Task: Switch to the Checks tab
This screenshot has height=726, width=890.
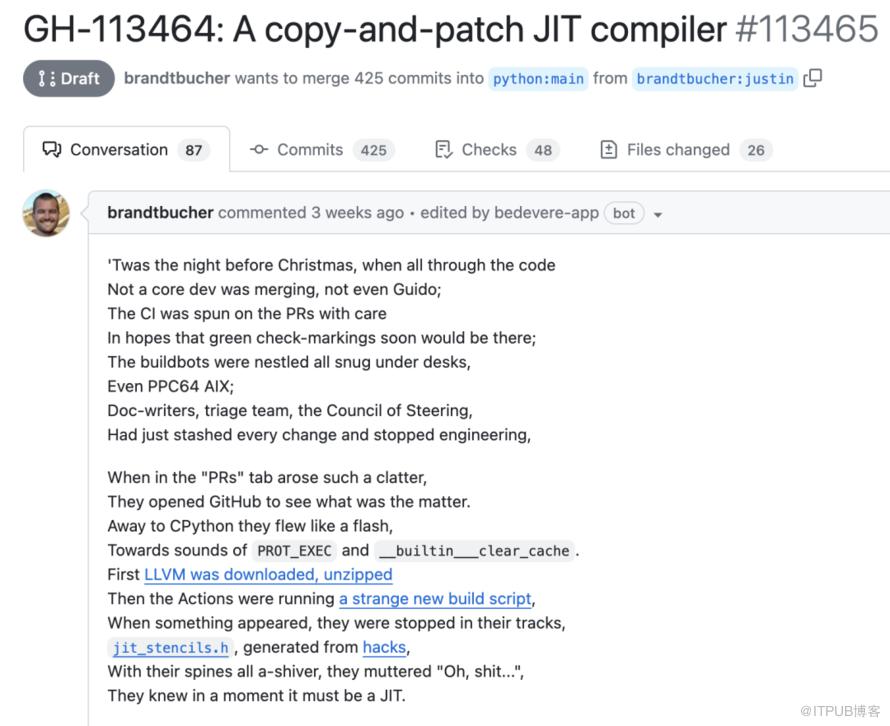Action: (x=497, y=150)
